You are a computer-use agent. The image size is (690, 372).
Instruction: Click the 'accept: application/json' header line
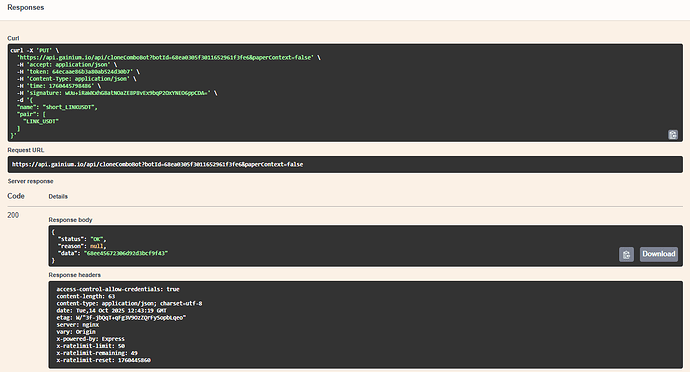coord(67,65)
